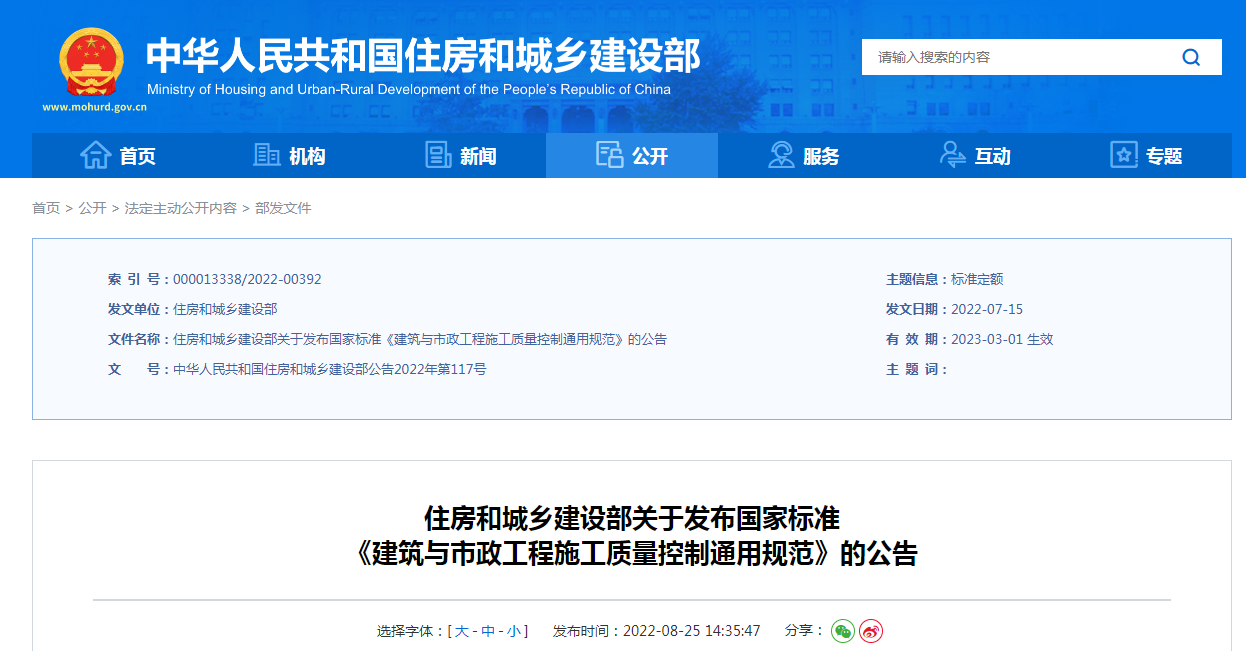Click the topic value 标准定额
The image size is (1246, 651).
[x=977, y=280]
